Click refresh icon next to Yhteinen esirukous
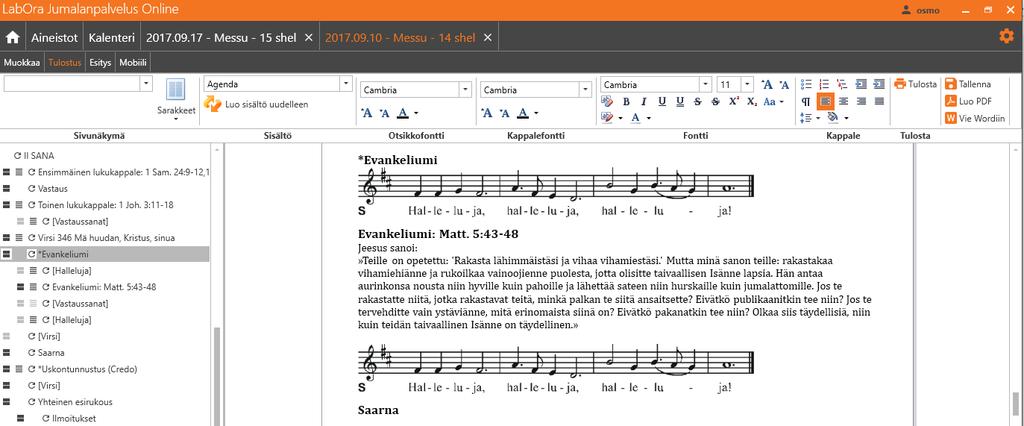 (31, 402)
